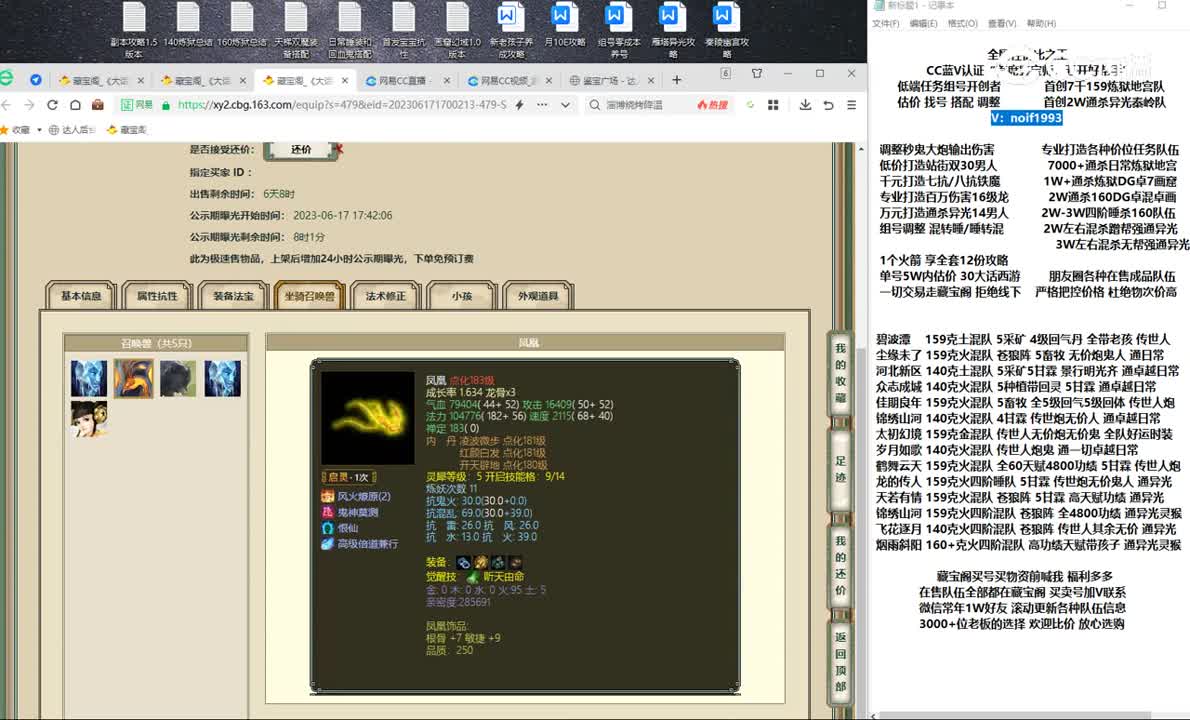Open the 法术修正 tab

386,296
